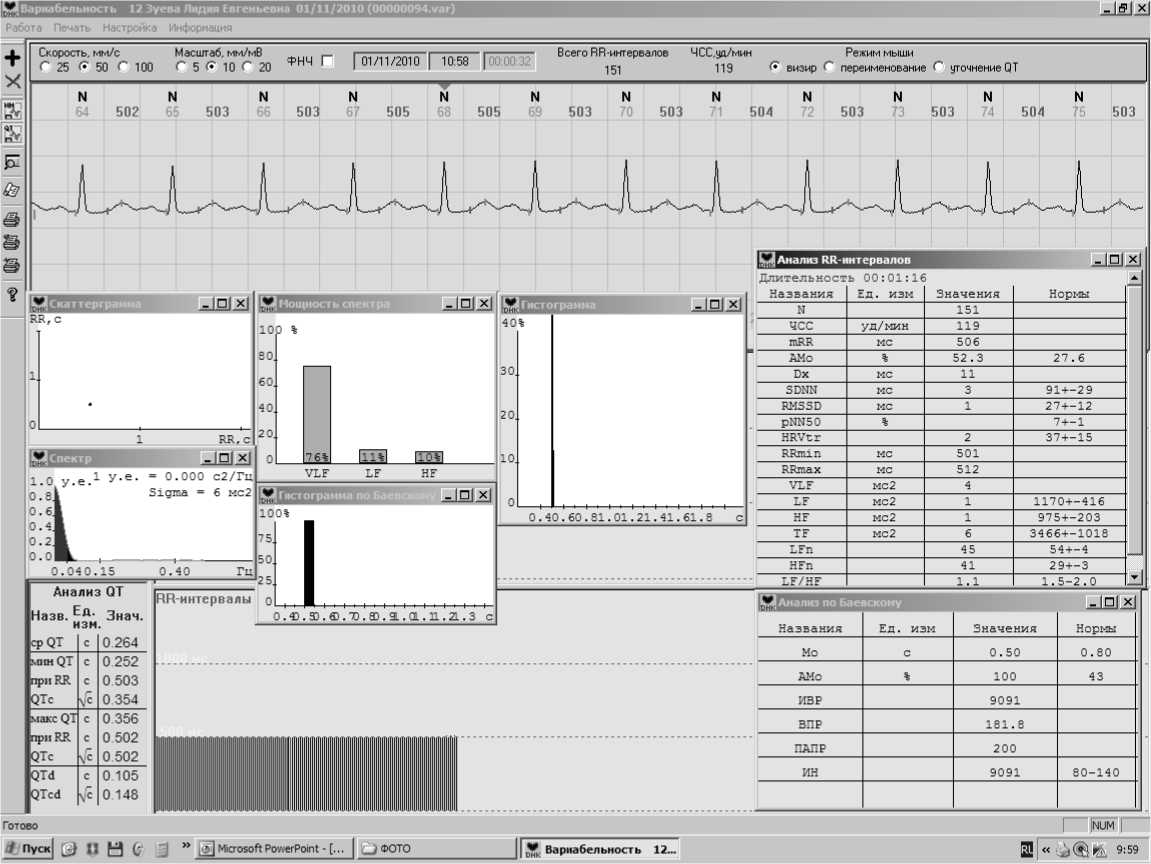1151x864 pixels.
Task: Click the tray icon immediately left of the clock
Action: pyautogui.click(x=1099, y=849)
